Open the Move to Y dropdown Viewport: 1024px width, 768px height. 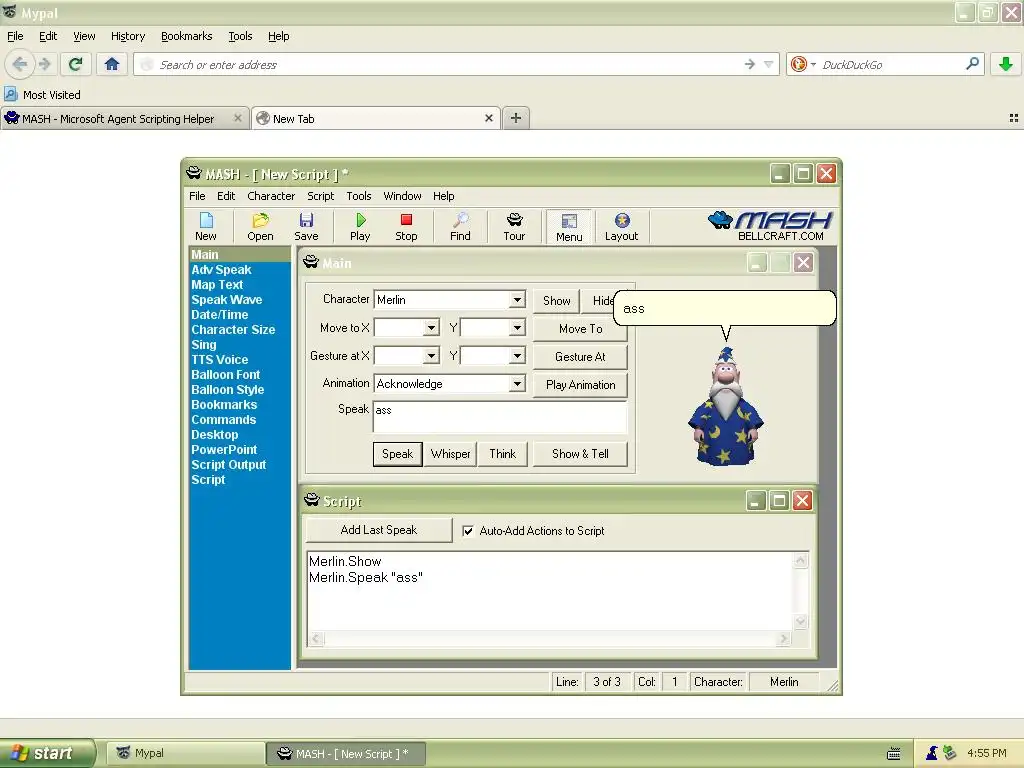pyautogui.click(x=517, y=328)
